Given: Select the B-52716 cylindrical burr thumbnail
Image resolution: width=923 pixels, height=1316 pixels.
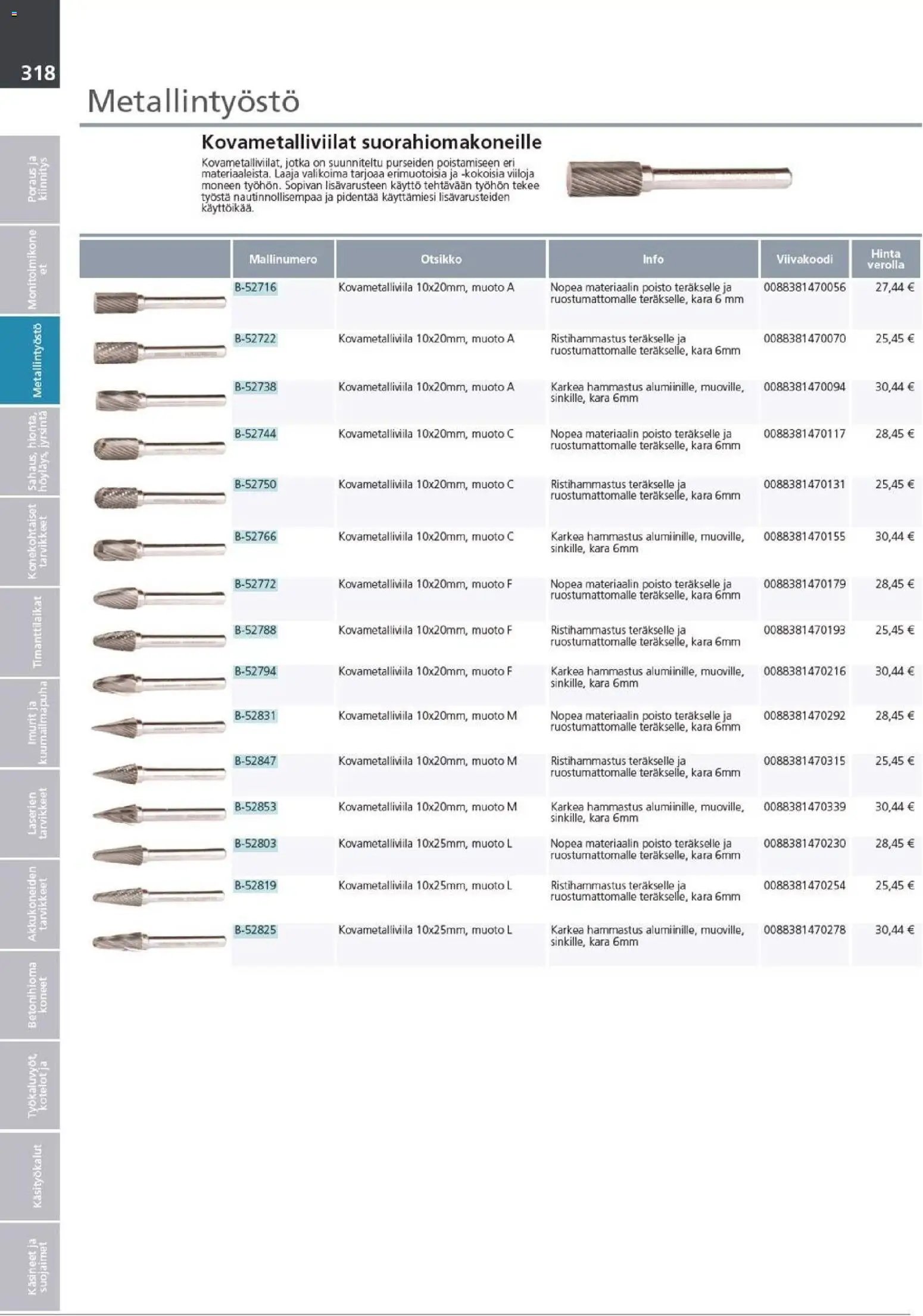Looking at the screenshot, I should click(x=160, y=303).
